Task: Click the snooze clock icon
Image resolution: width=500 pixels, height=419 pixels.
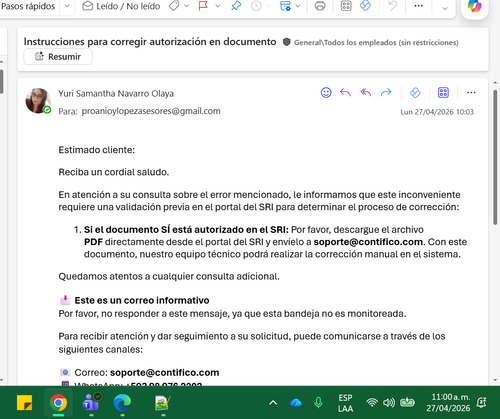Action: point(256,6)
